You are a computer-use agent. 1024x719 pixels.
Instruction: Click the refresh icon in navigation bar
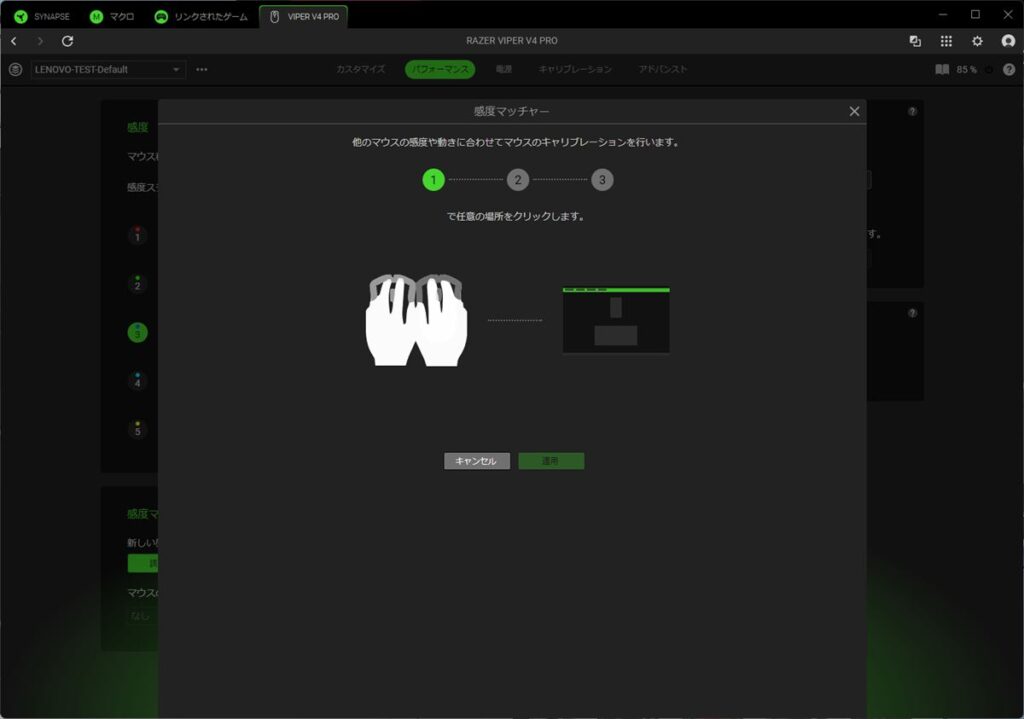click(67, 41)
